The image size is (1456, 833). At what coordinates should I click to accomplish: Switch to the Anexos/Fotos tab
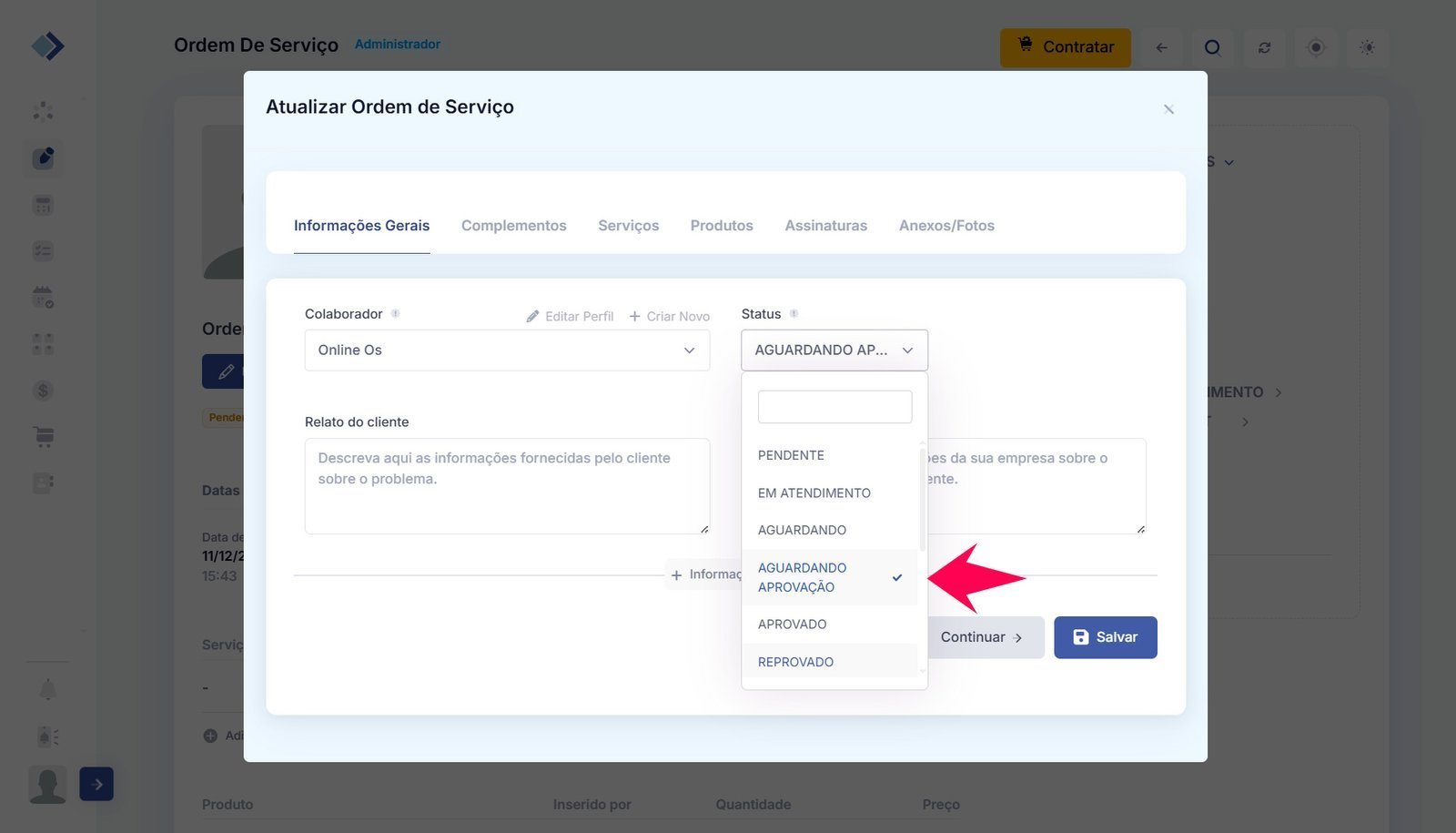946,226
